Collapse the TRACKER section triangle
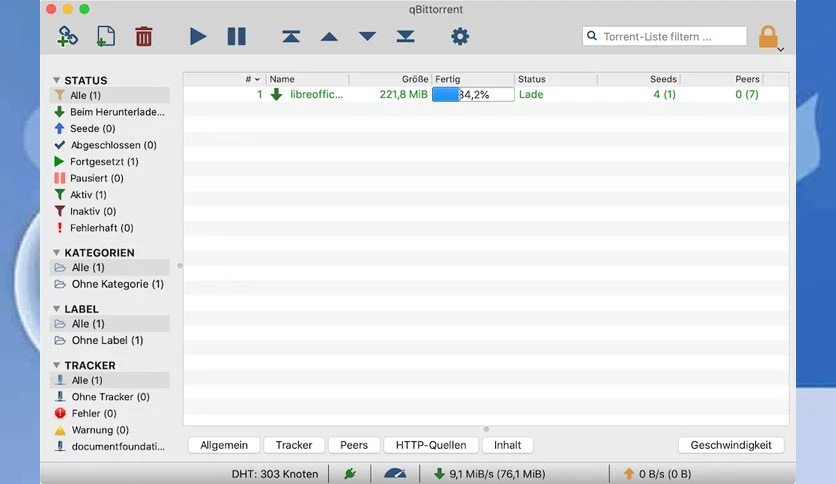Image resolution: width=836 pixels, height=484 pixels. (x=56, y=365)
